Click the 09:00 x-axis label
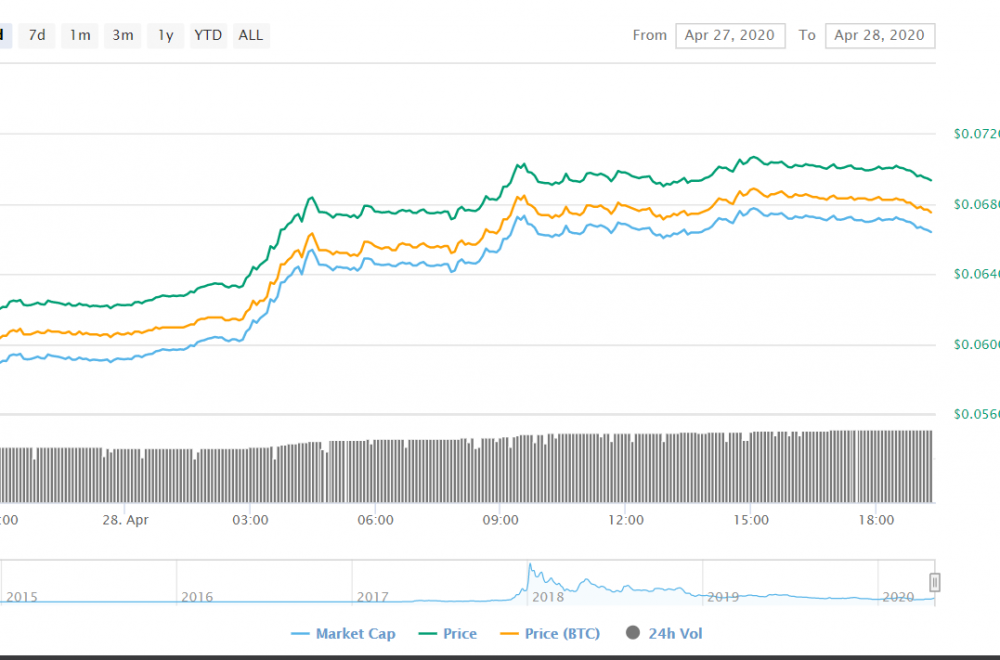 (x=501, y=520)
